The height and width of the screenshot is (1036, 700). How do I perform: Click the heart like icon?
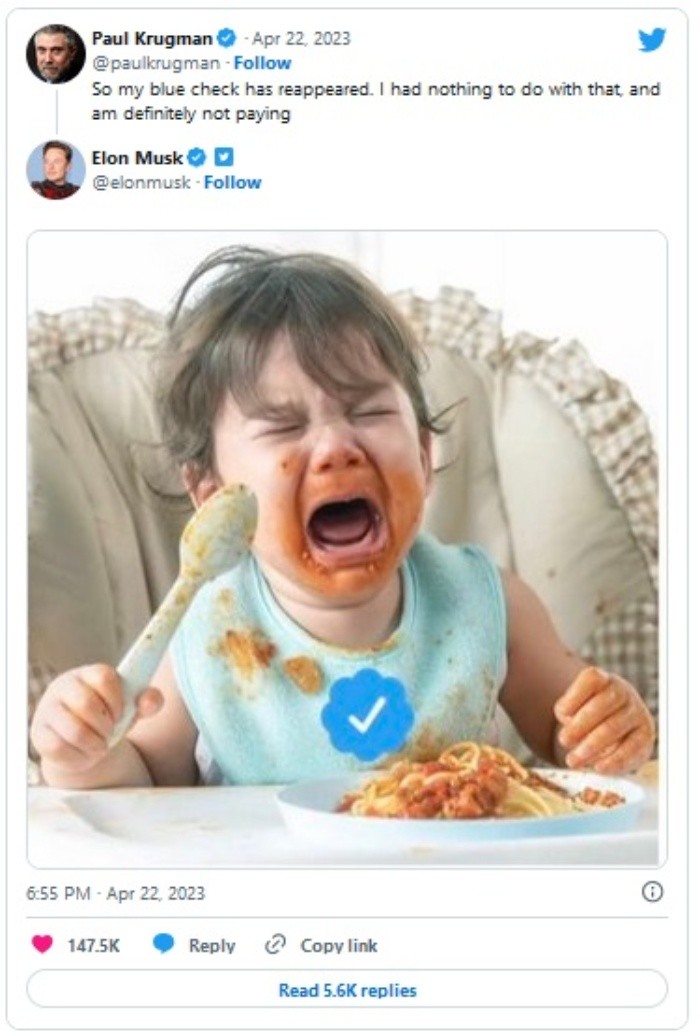point(42,944)
